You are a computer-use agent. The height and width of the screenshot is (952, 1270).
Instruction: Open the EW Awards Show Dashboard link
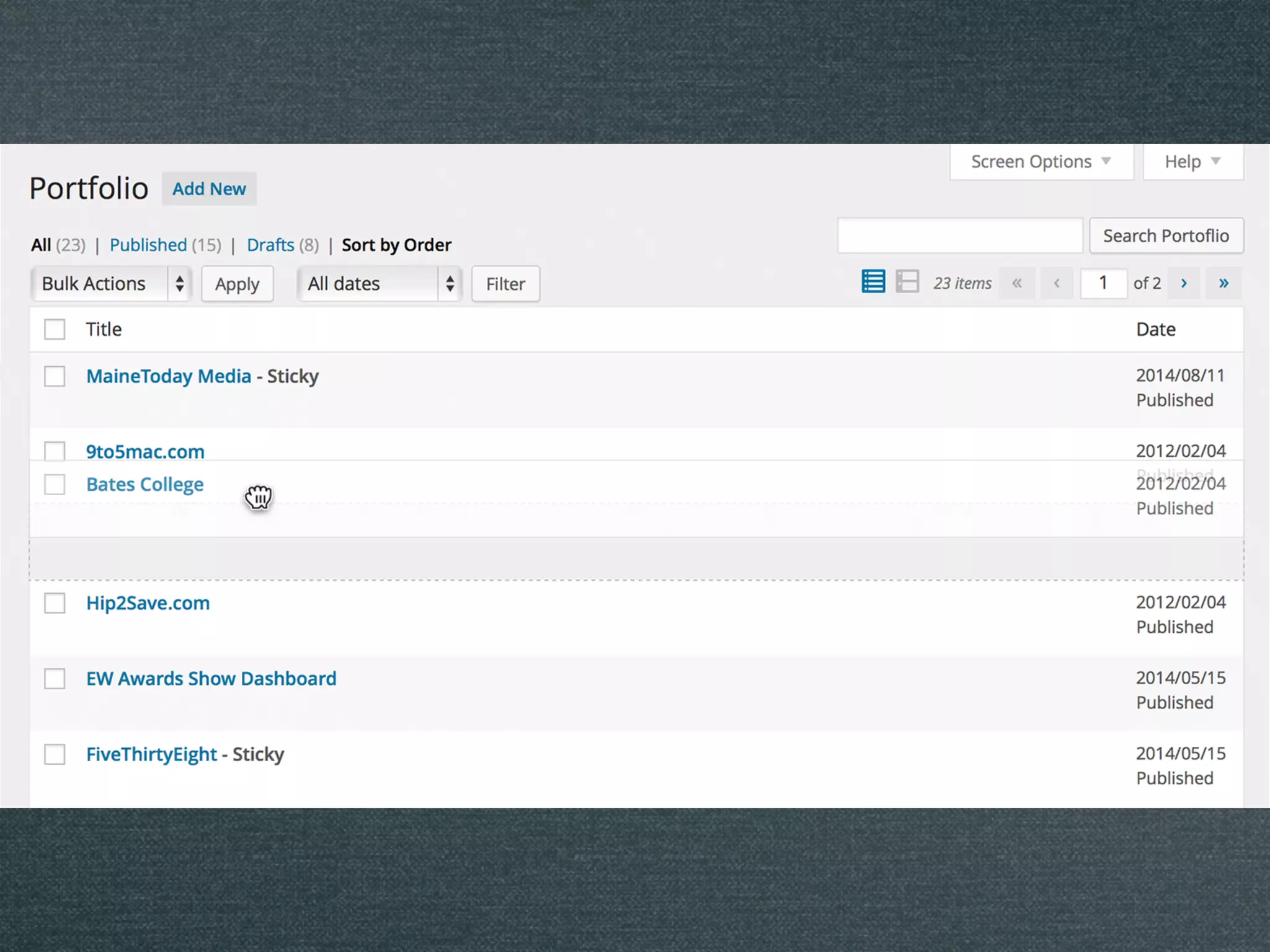pyautogui.click(x=211, y=679)
